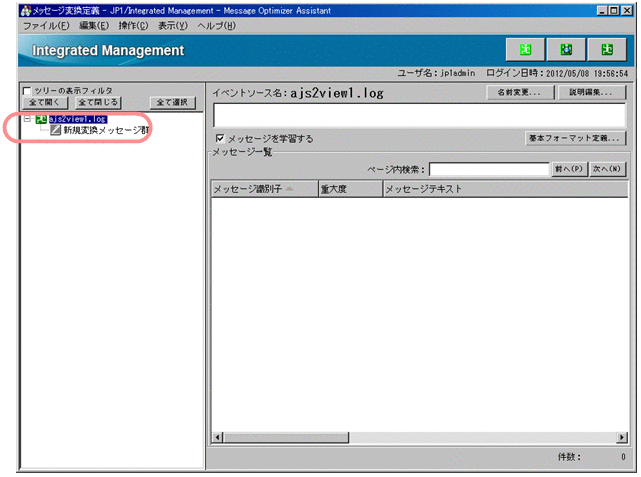Toggle the ツリーの表示フィルタ checkbox
Image resolution: width=641 pixels, height=477 pixels.
point(27,90)
